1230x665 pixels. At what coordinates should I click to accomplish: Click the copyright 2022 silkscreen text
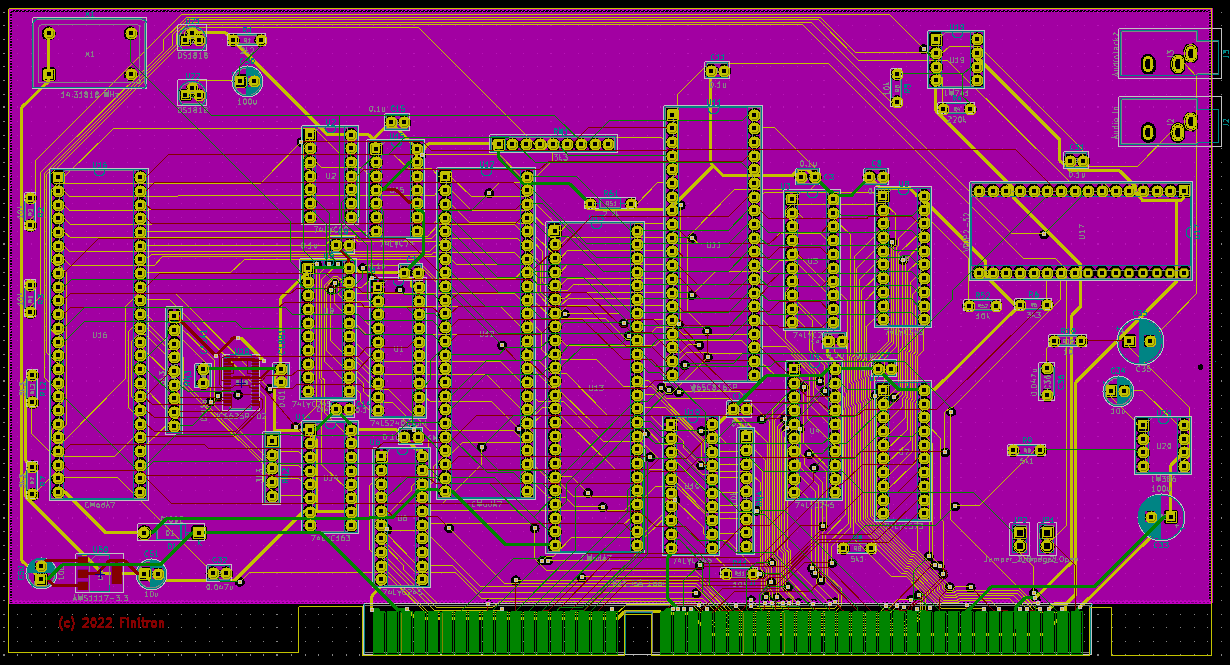[111, 623]
